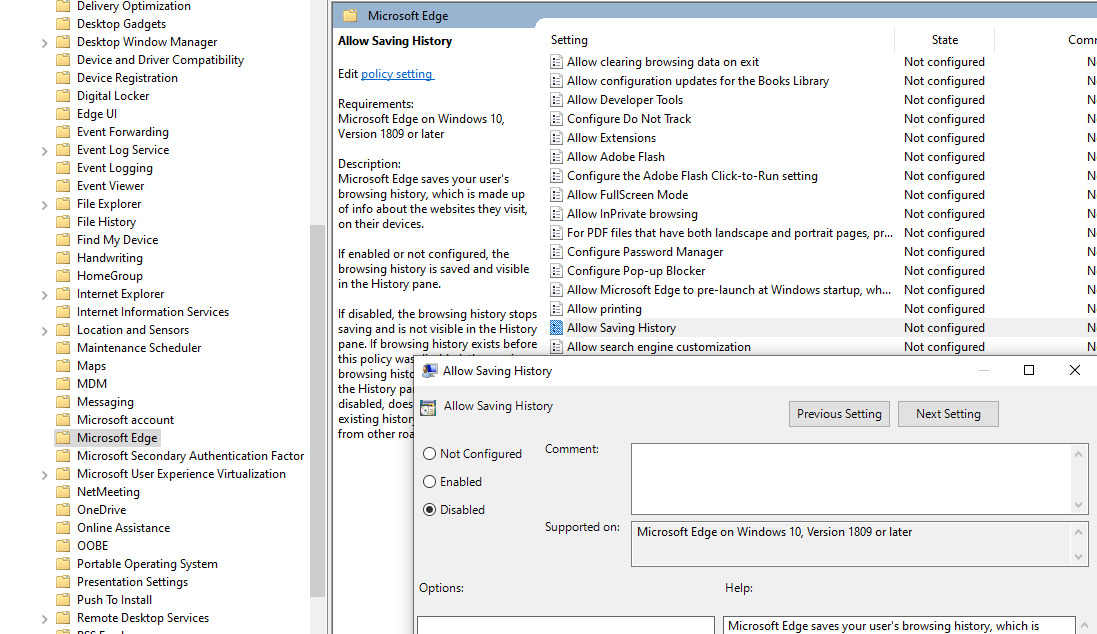
Task: Click policy icon beside Allow InPrivate browsing
Action: click(556, 214)
